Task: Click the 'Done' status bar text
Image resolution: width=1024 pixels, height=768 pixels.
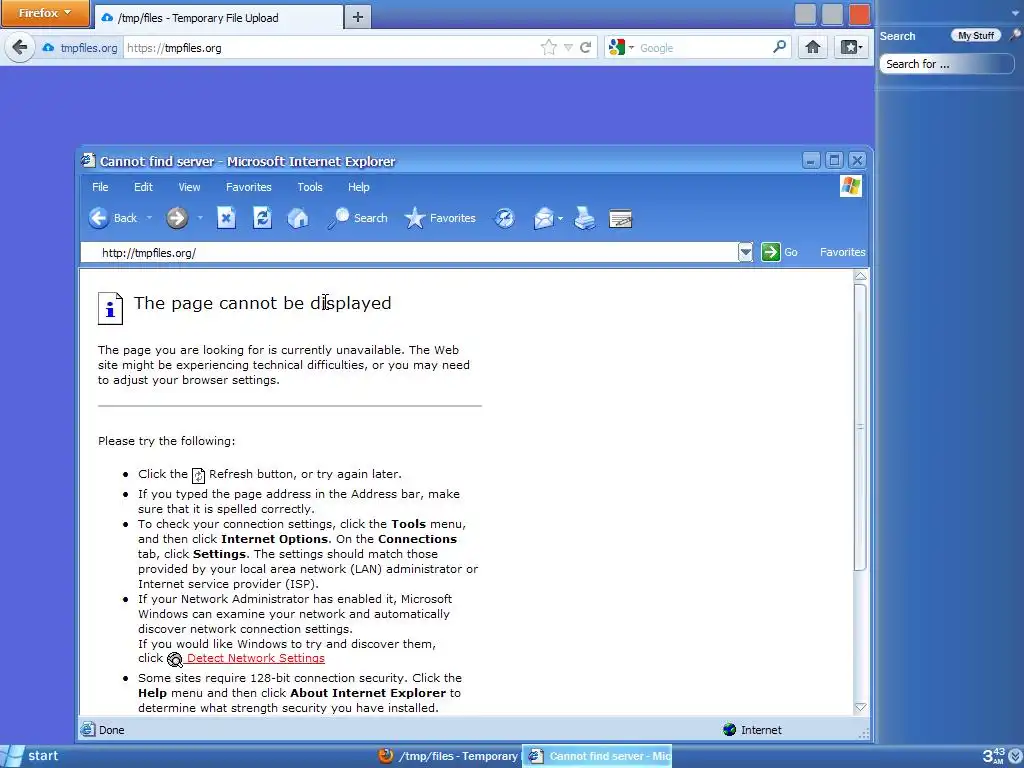Action: pos(112,730)
